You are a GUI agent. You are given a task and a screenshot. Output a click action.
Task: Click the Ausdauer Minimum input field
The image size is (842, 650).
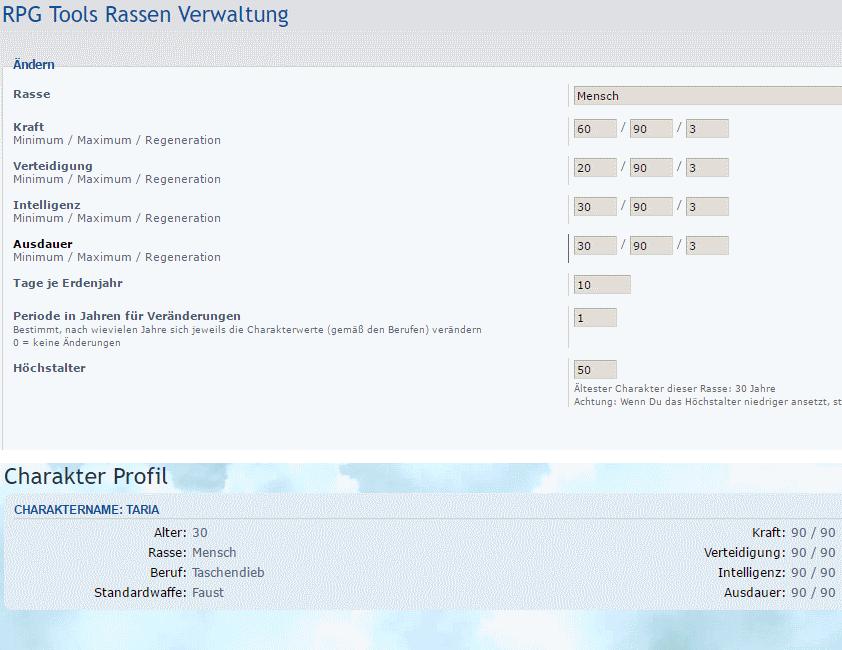pos(594,245)
